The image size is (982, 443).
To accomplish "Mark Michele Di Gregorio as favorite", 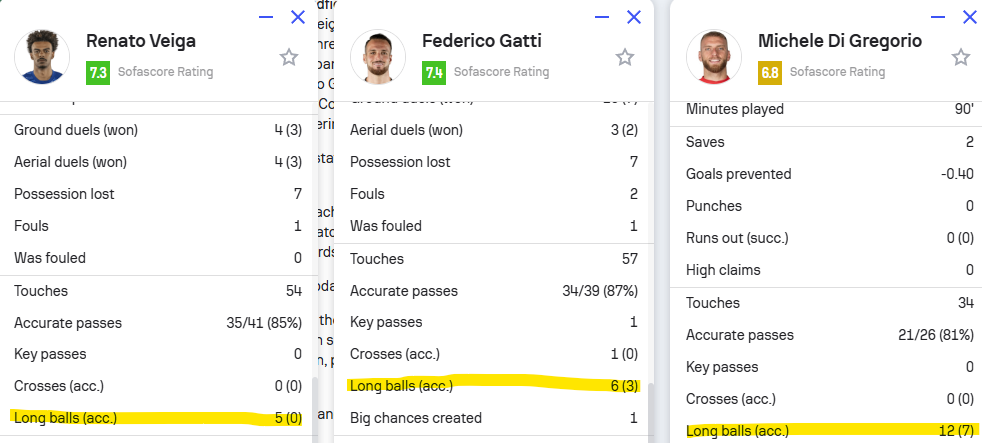I will coord(961,58).
